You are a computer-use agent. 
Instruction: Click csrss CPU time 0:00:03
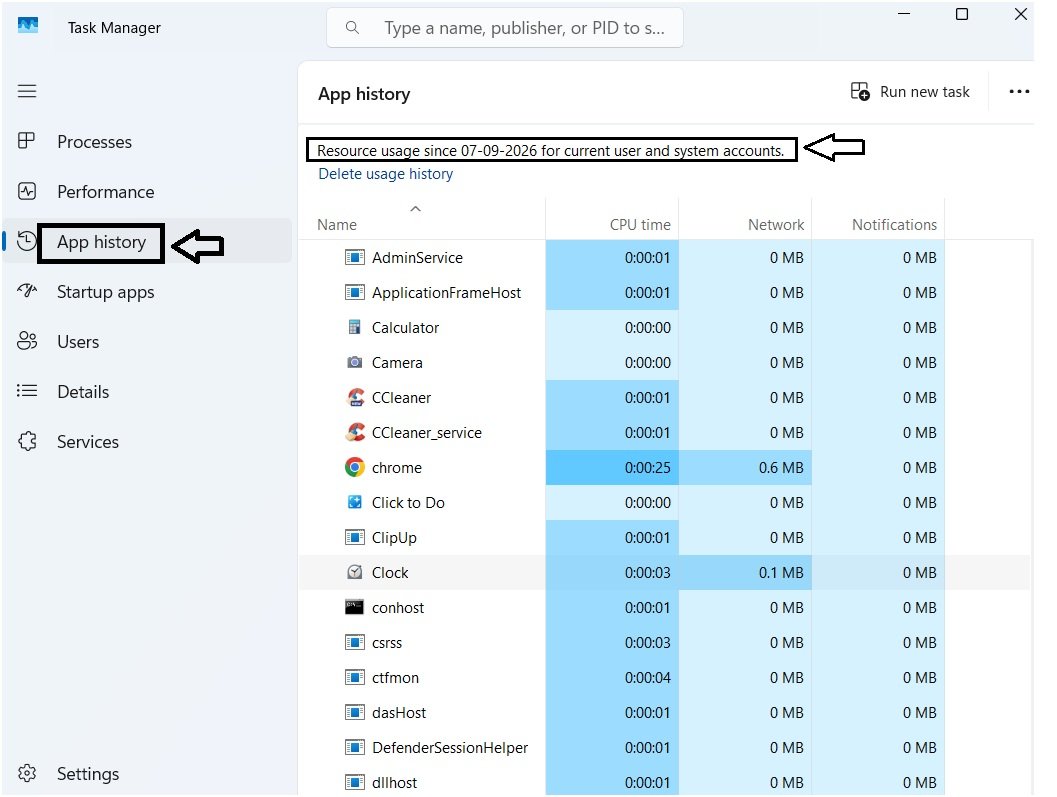[647, 643]
